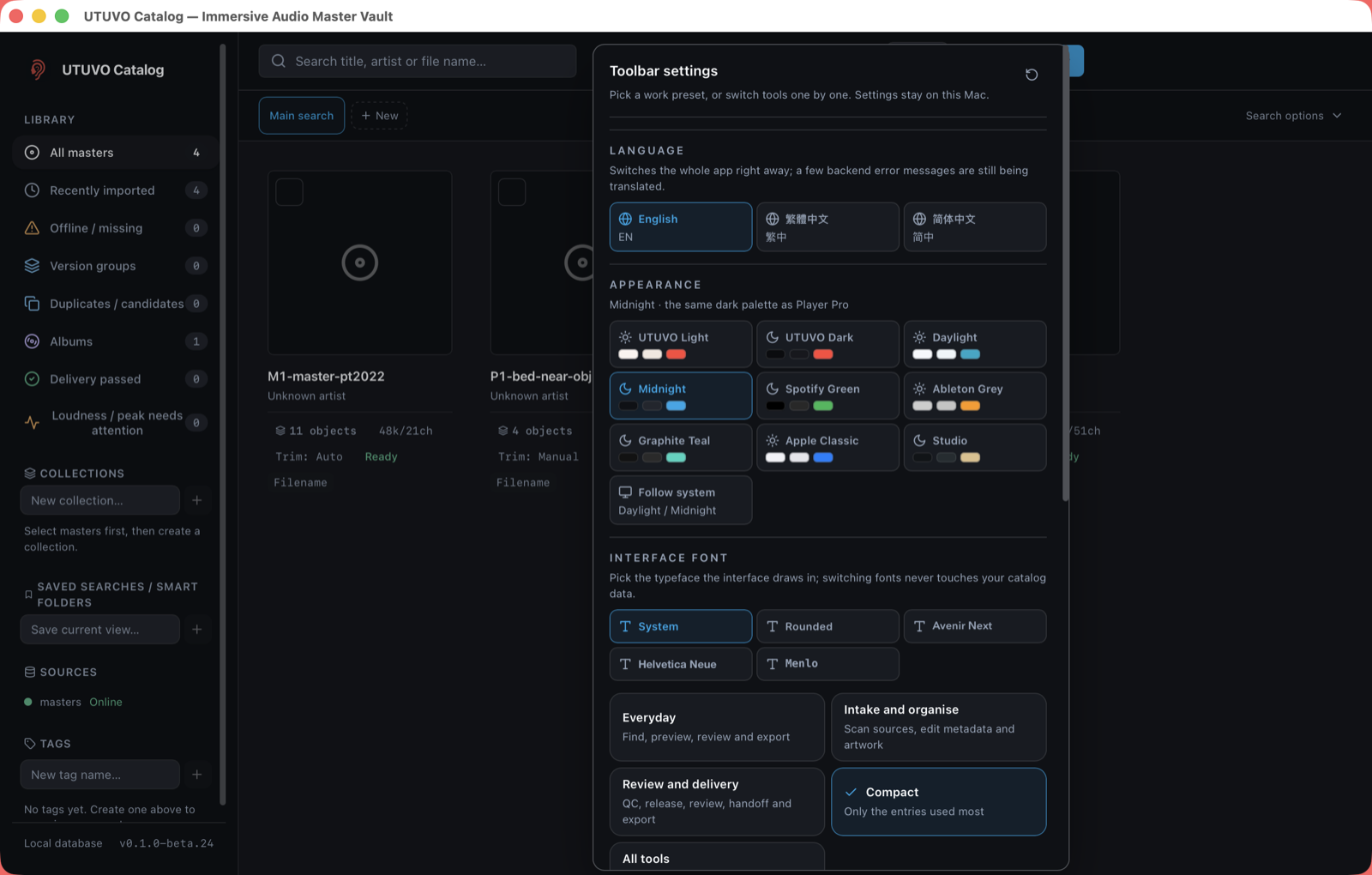Viewport: 1372px width, 875px height.
Task: Tick the checkbox on M1-master-pt2022 card
Action: [x=289, y=192]
